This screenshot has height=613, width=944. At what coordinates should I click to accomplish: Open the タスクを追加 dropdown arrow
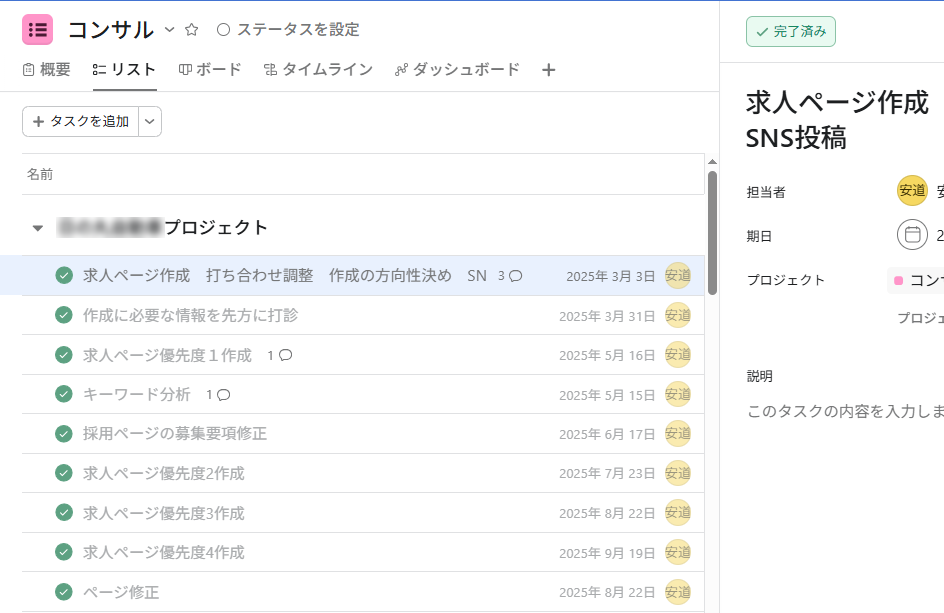click(x=150, y=121)
